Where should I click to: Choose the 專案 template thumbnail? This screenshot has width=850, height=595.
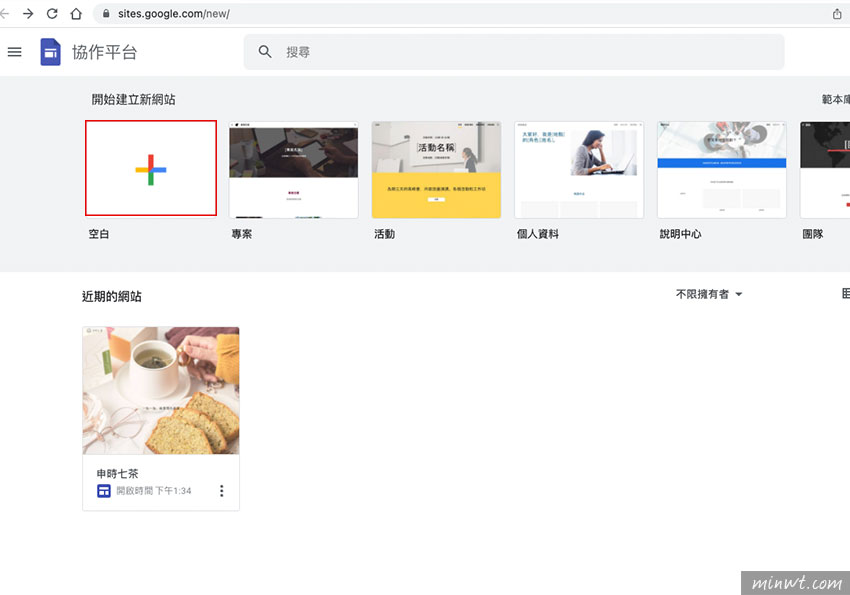(x=293, y=170)
